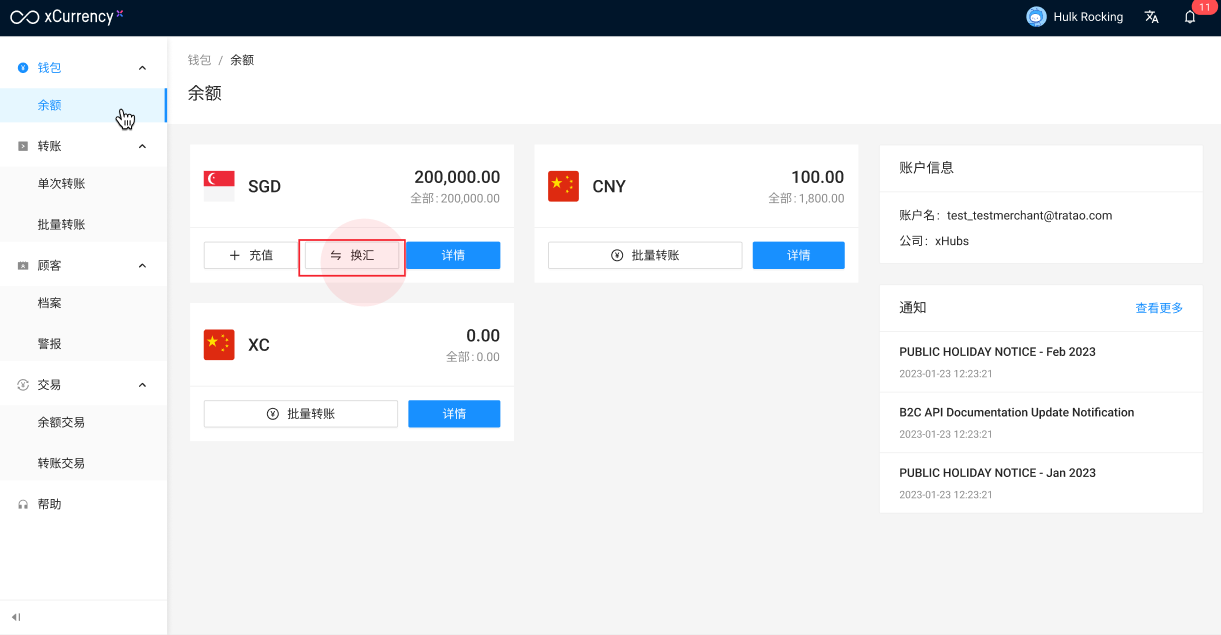Click the account name test_testmerchant@tratao.com
The image size is (1221, 635).
[1029, 215]
